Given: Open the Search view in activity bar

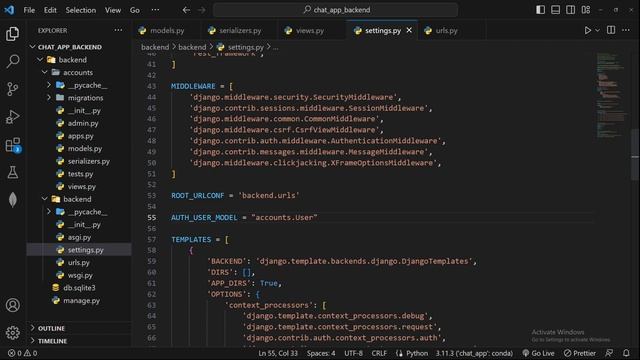Looking at the screenshot, I should click(13, 61).
